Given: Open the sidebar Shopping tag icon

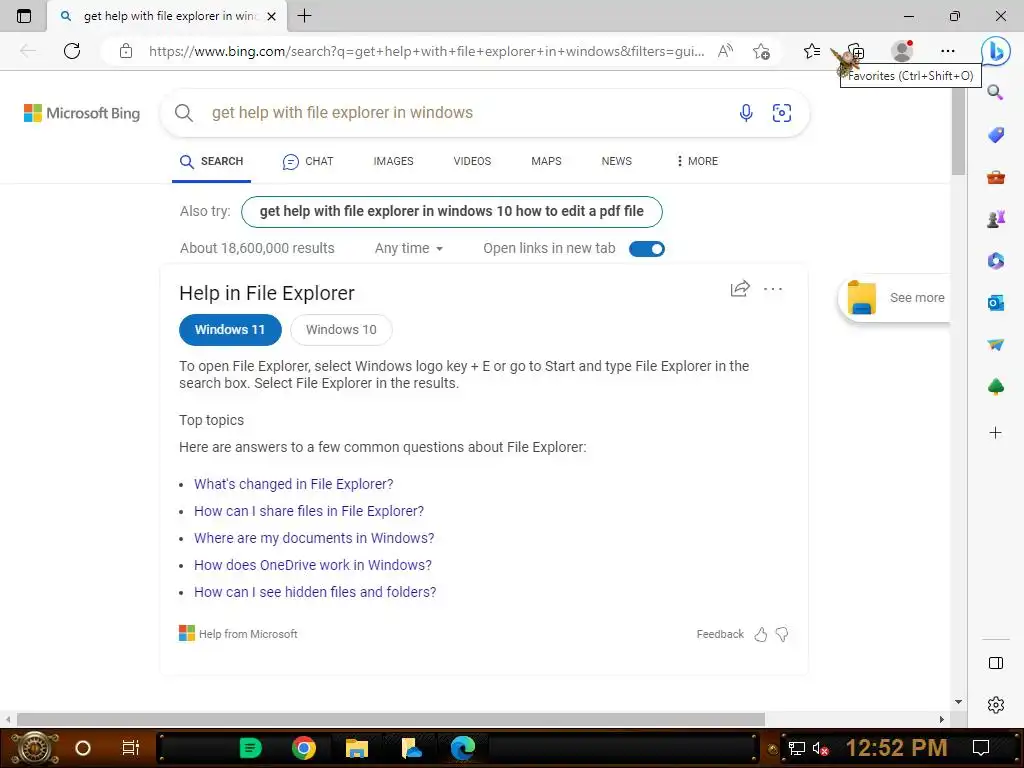Looking at the screenshot, I should [x=995, y=135].
